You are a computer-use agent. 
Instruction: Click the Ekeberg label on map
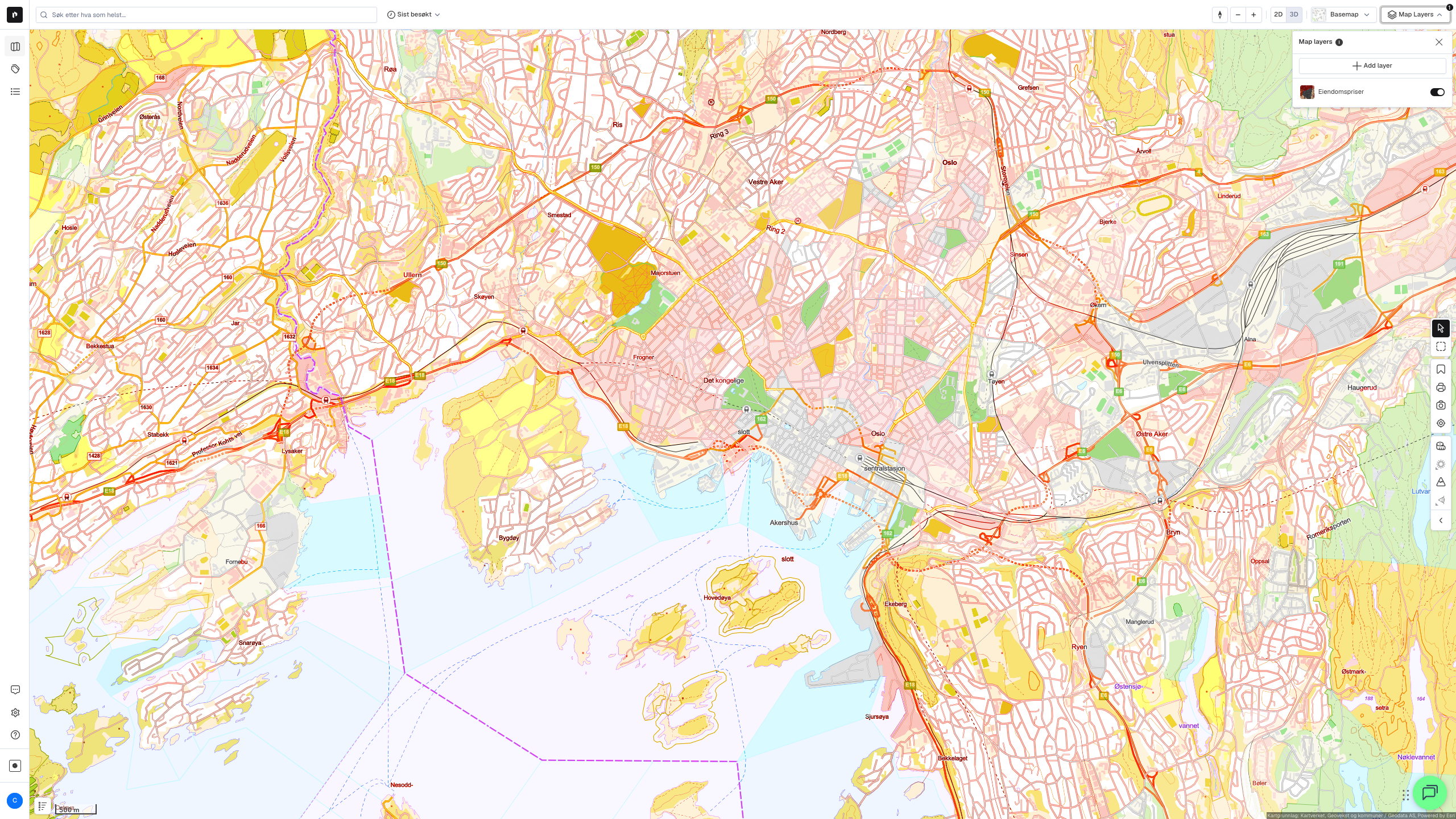895,604
